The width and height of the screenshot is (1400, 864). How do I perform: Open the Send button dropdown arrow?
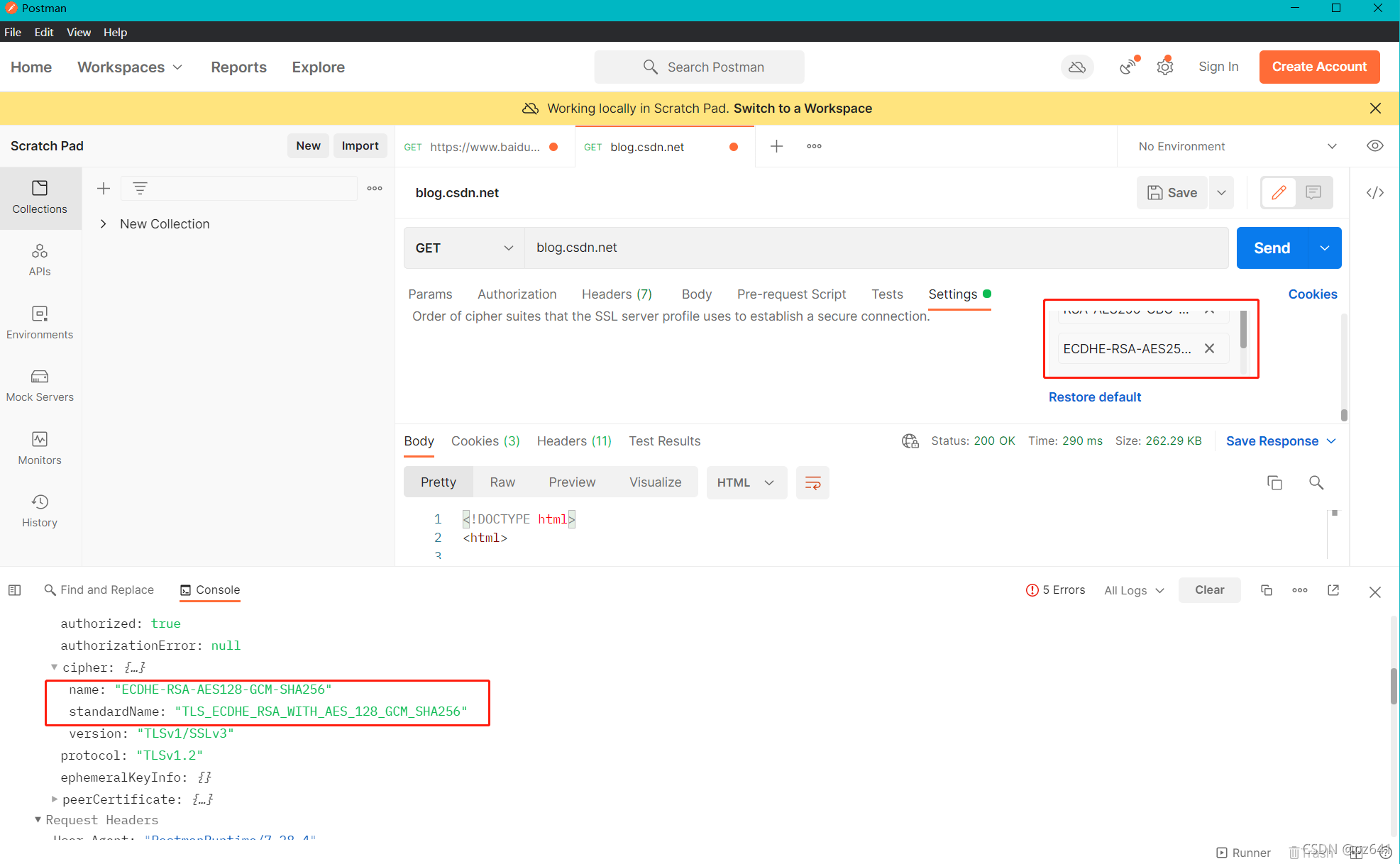[x=1325, y=248]
